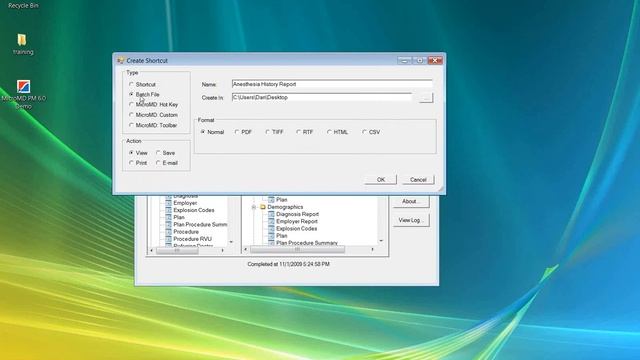640x360 pixels.
Task: Click the report icon next to Plan Procedure Summ
Action: pyautogui.click(x=168, y=224)
